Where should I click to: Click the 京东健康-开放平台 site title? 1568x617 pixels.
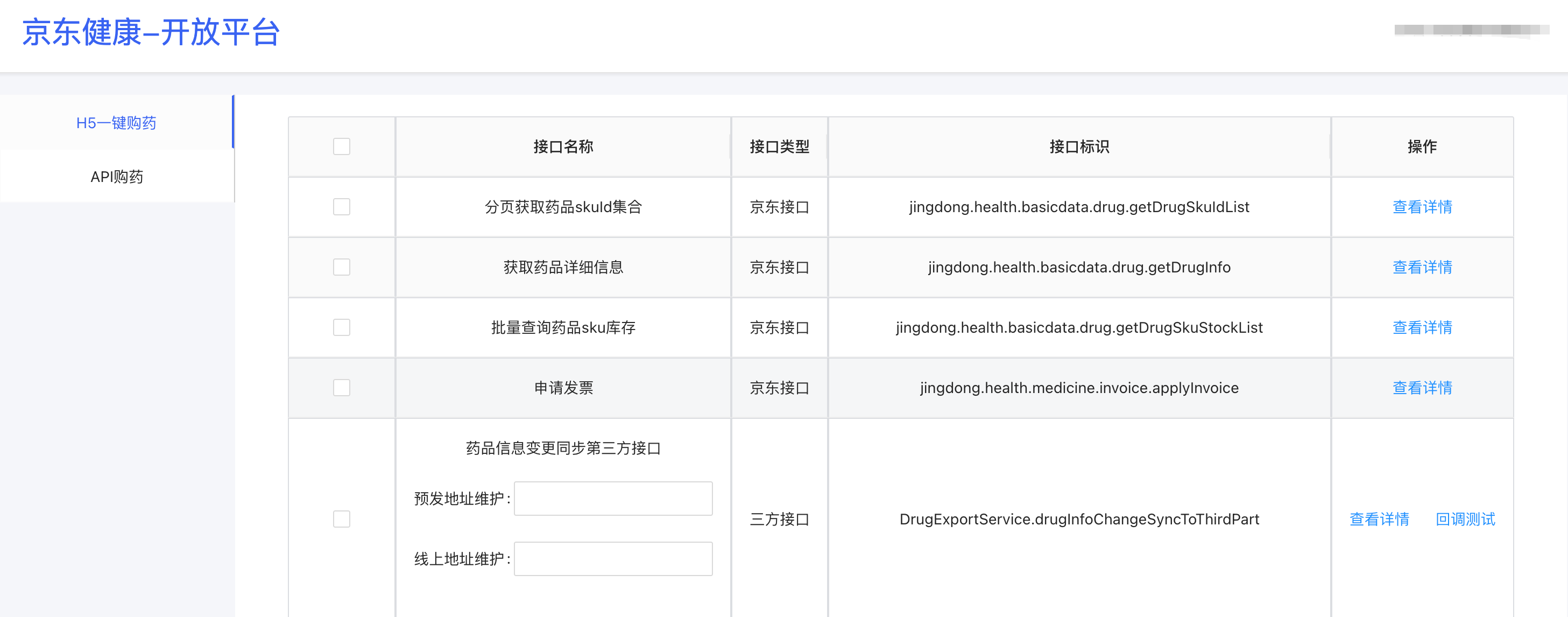(x=151, y=33)
